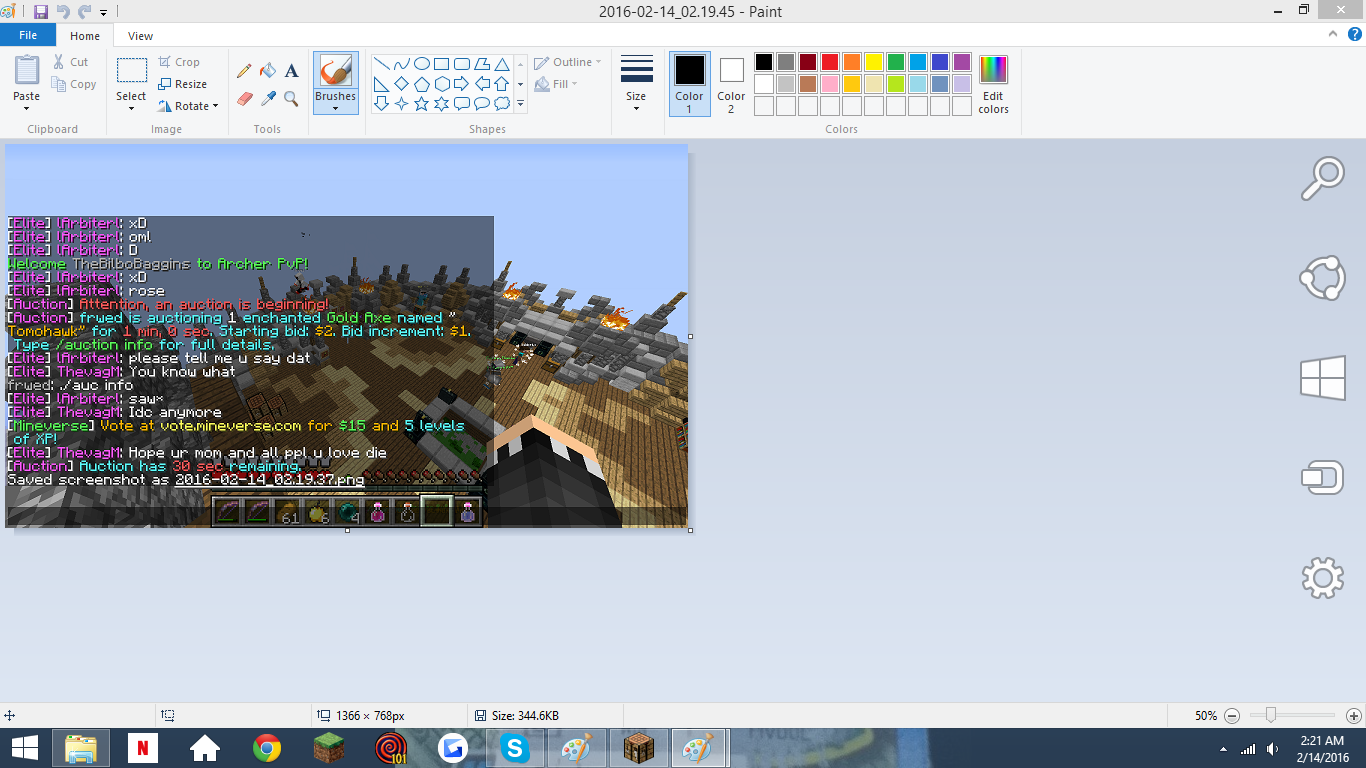Viewport: 1366px width, 768px height.
Task: Click the Crop button
Action: 180,62
